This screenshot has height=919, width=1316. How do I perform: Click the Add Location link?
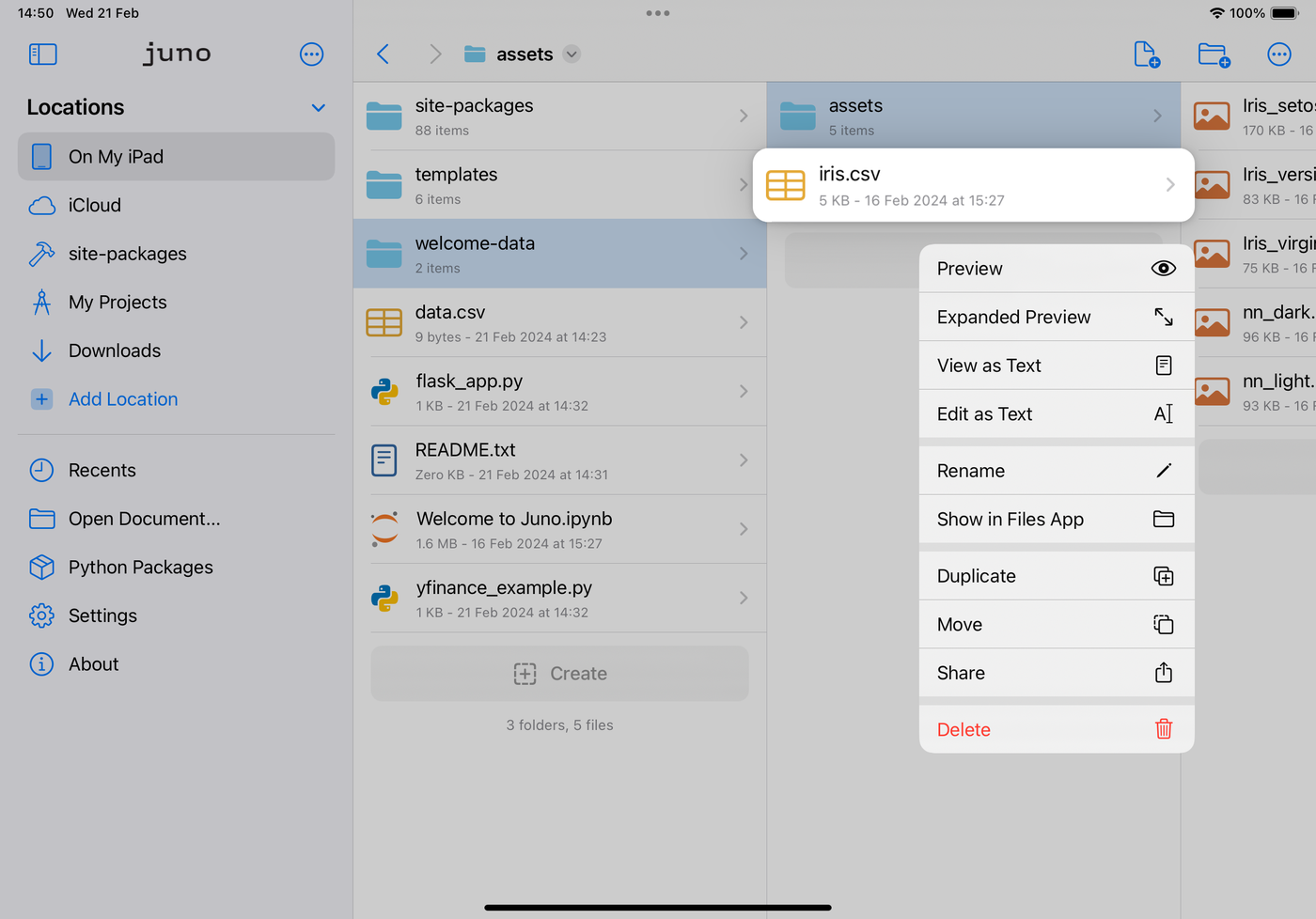(122, 399)
